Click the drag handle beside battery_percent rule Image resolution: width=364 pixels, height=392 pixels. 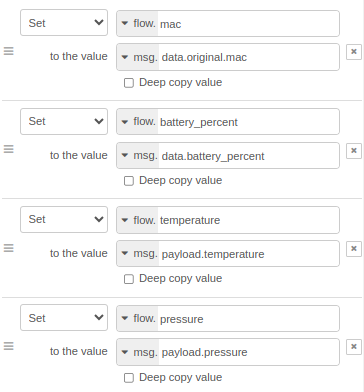pyautogui.click(x=9, y=149)
